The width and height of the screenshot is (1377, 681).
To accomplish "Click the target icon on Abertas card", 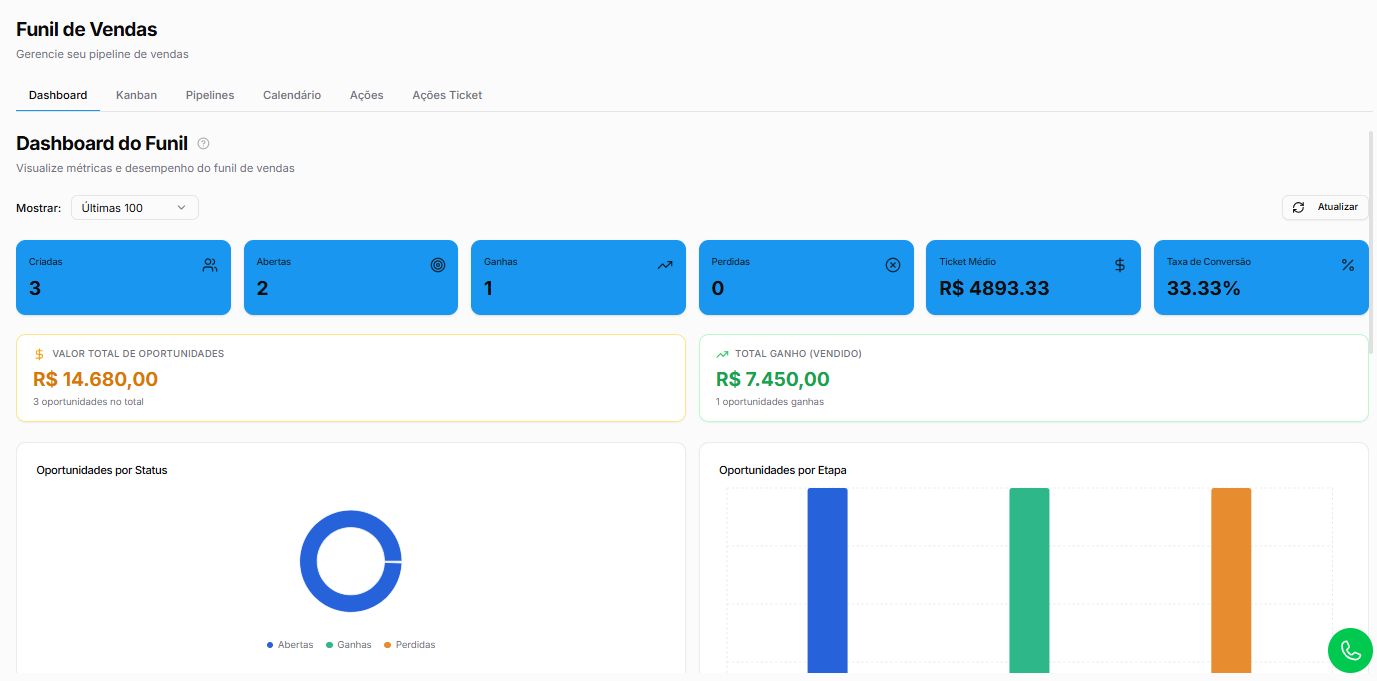I will [438, 265].
